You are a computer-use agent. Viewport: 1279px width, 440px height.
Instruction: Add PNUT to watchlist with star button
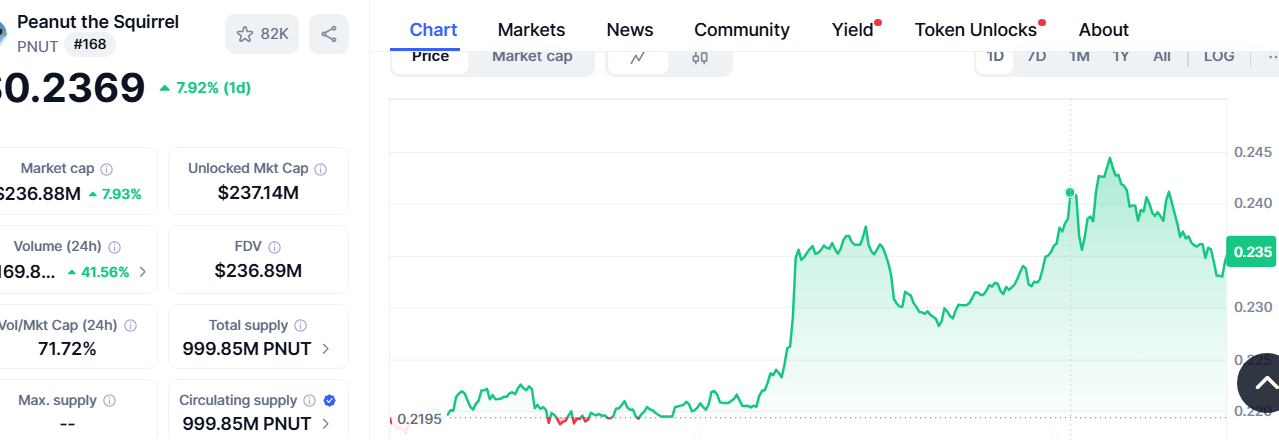pyautogui.click(x=262, y=34)
